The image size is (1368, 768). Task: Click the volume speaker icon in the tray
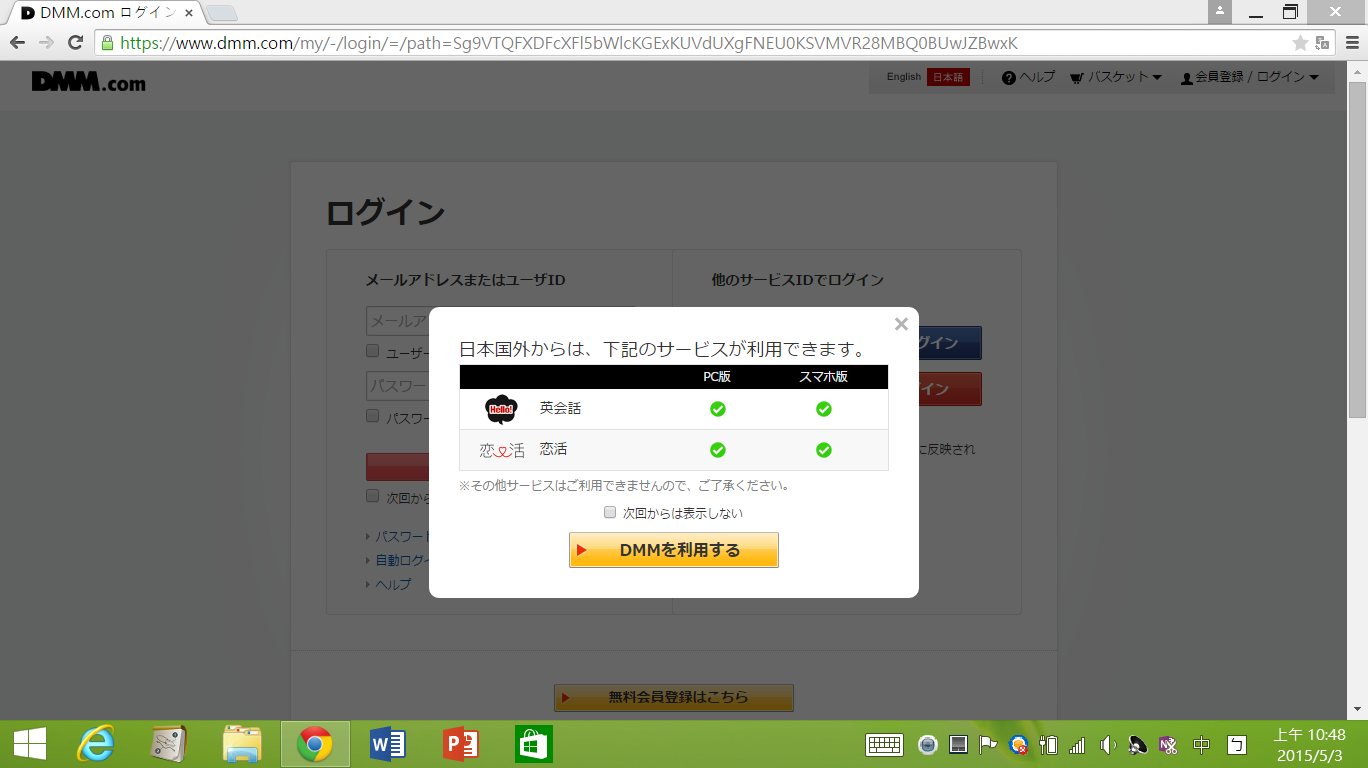coord(1107,744)
